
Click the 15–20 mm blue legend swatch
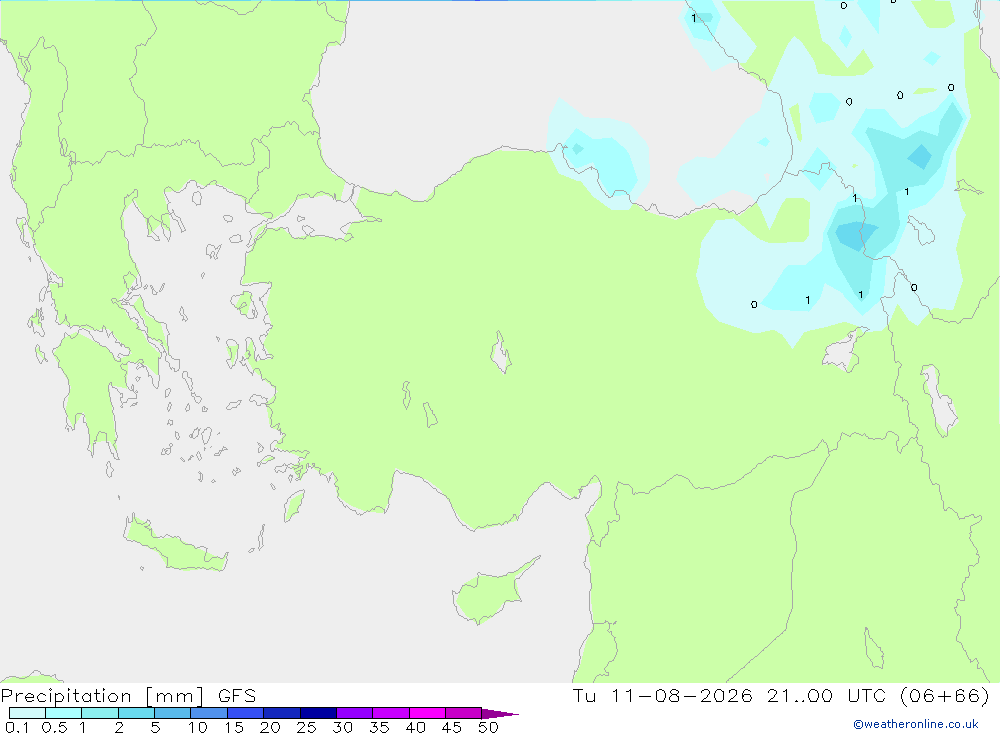[x=246, y=713]
